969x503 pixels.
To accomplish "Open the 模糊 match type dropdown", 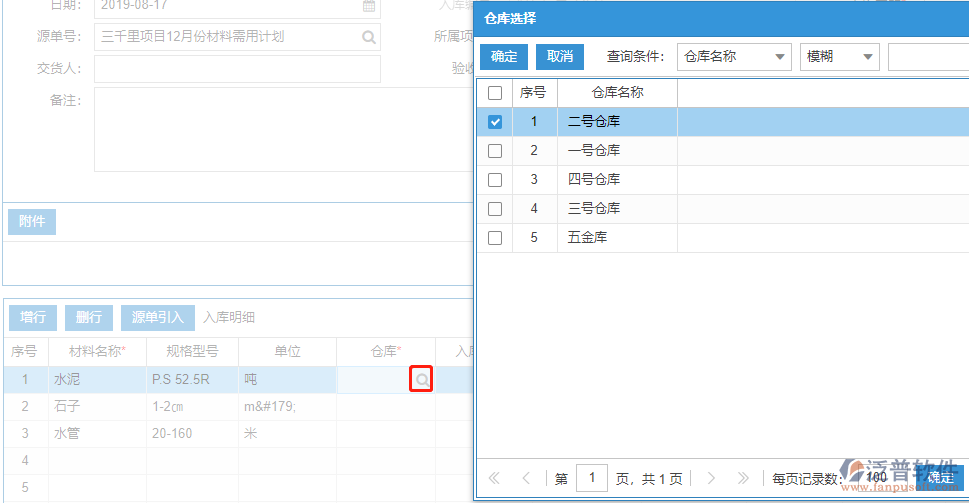I will pos(839,57).
